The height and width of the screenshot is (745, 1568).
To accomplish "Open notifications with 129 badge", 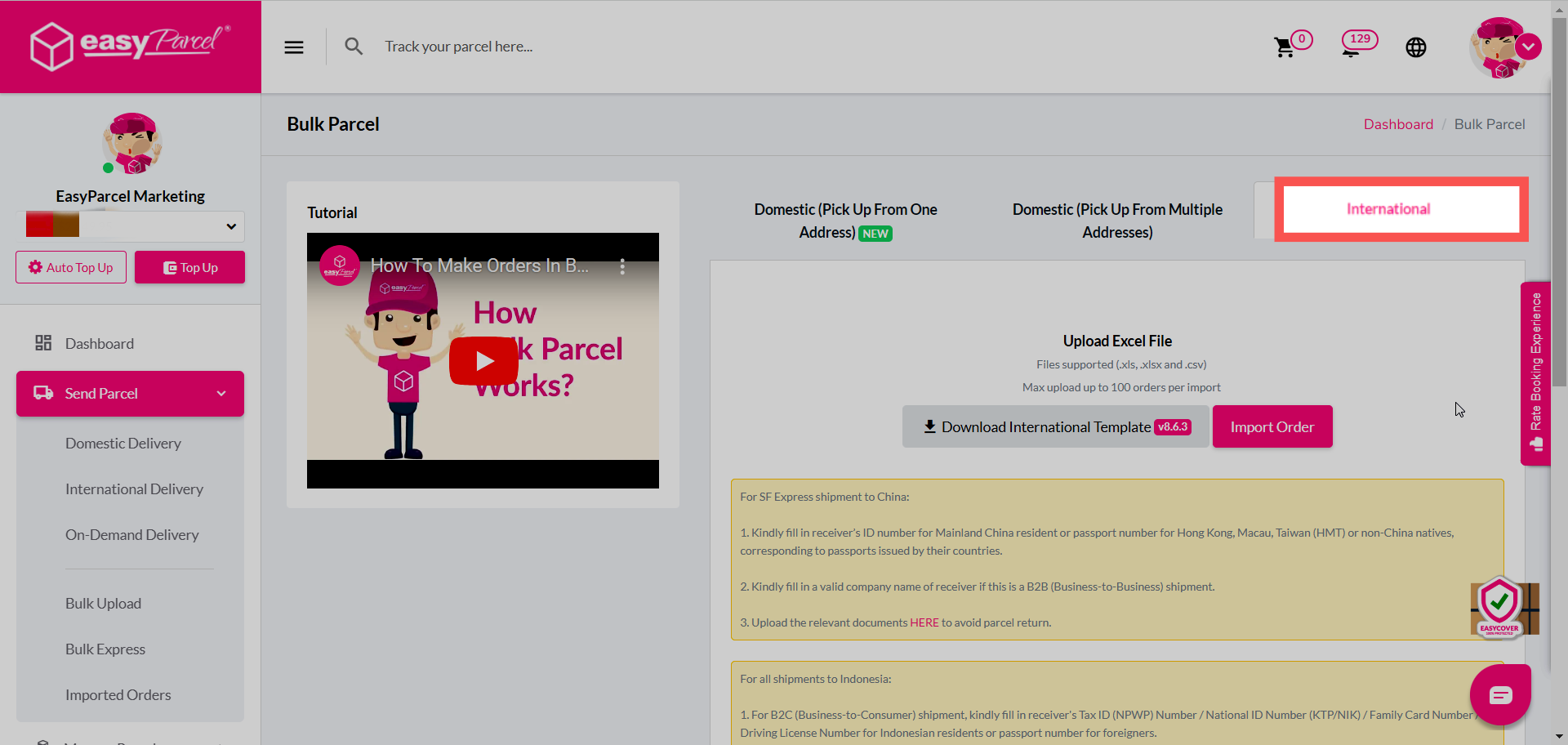I will (x=1359, y=43).
